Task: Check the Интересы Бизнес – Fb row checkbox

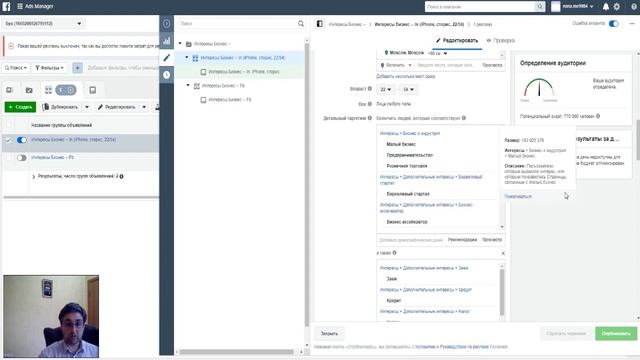Action: pyautogui.click(x=9, y=158)
